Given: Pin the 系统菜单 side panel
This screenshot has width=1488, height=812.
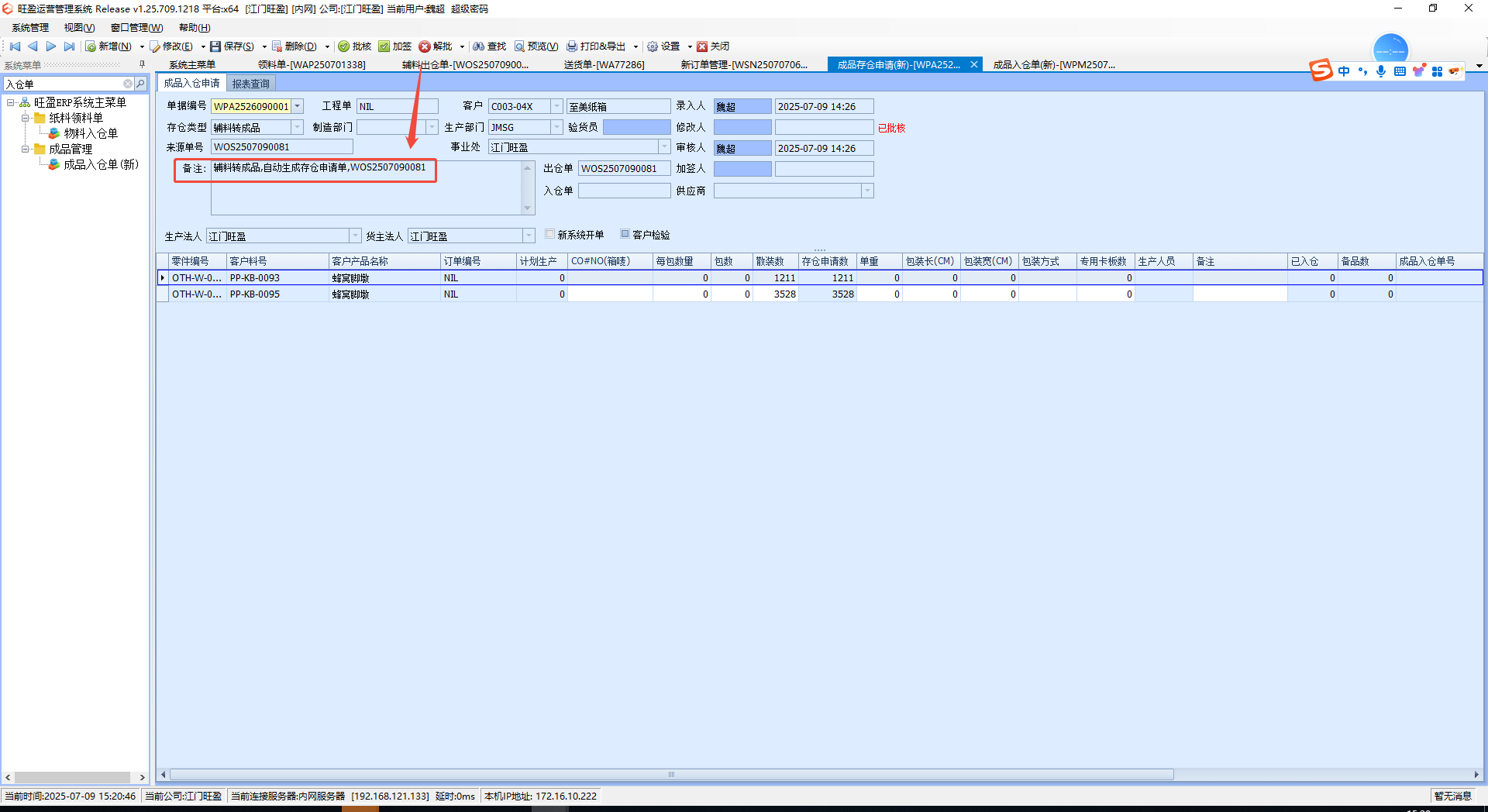Looking at the screenshot, I should [x=142, y=65].
